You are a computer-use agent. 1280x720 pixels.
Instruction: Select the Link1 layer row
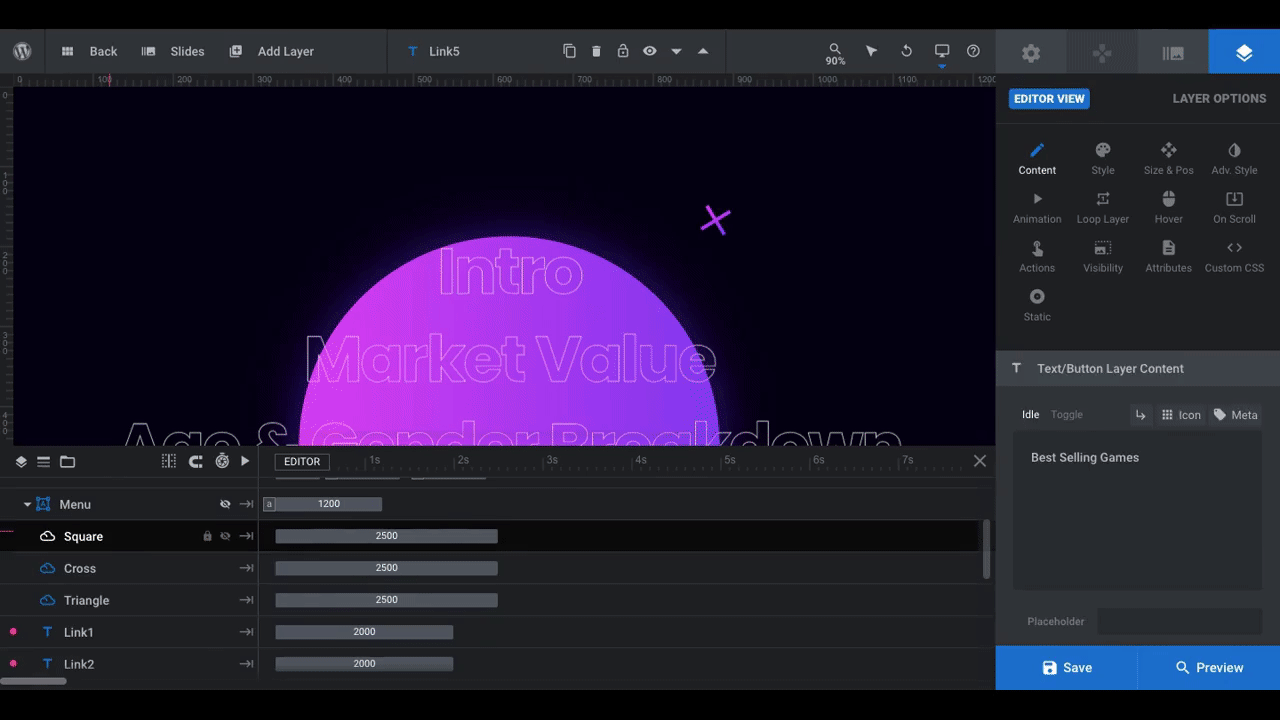click(129, 632)
